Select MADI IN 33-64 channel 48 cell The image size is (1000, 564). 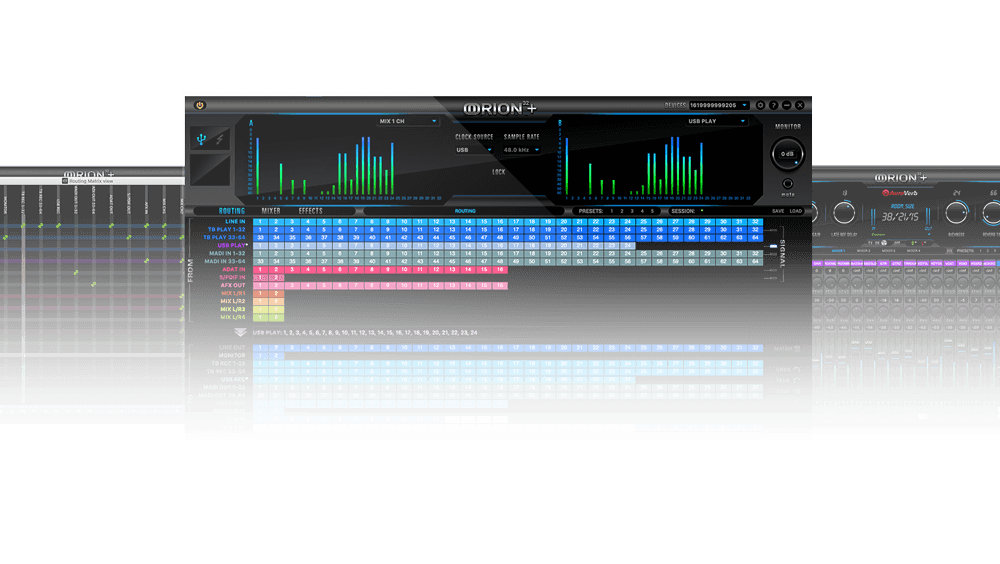click(x=500, y=262)
